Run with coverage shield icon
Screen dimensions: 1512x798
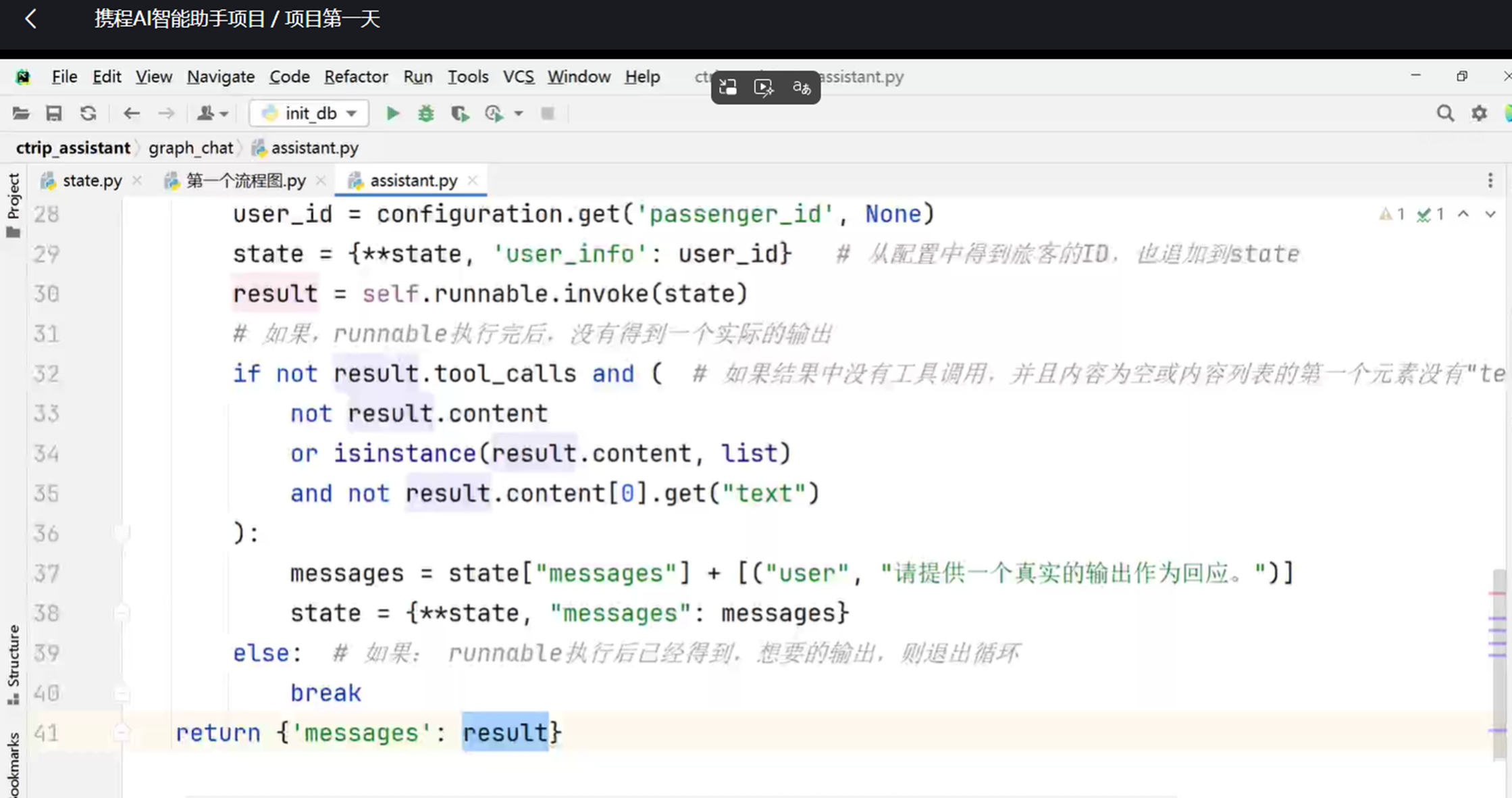(x=461, y=114)
